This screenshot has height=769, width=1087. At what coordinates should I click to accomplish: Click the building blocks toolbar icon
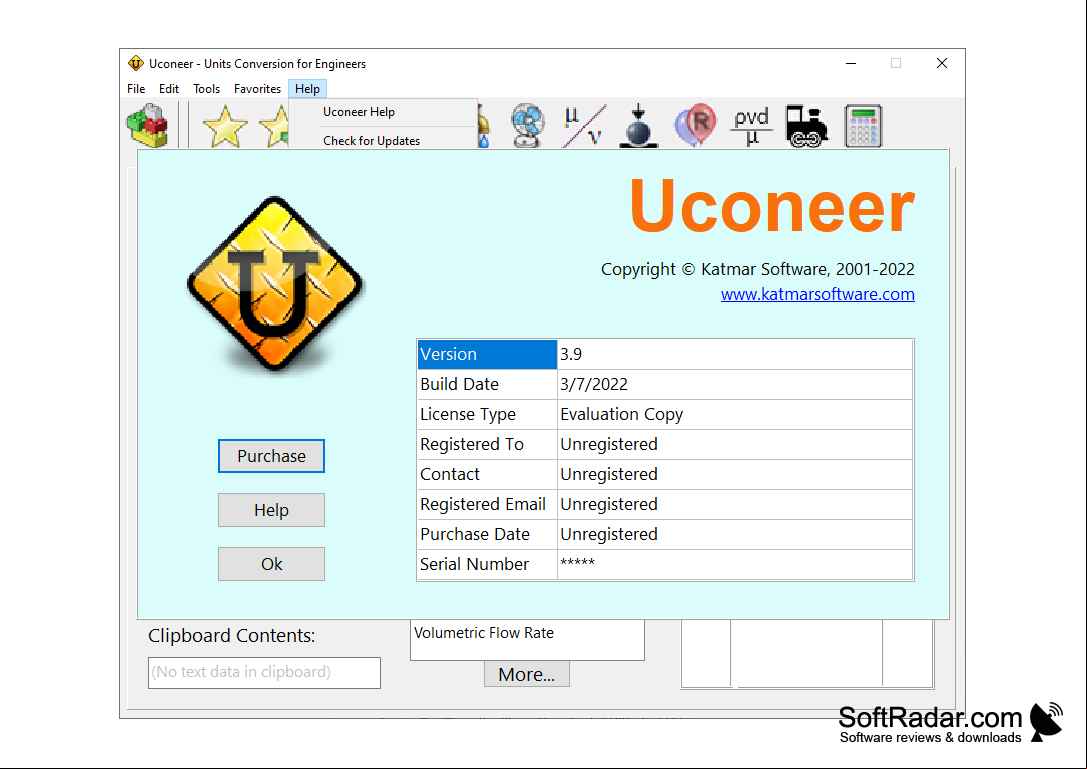point(147,126)
